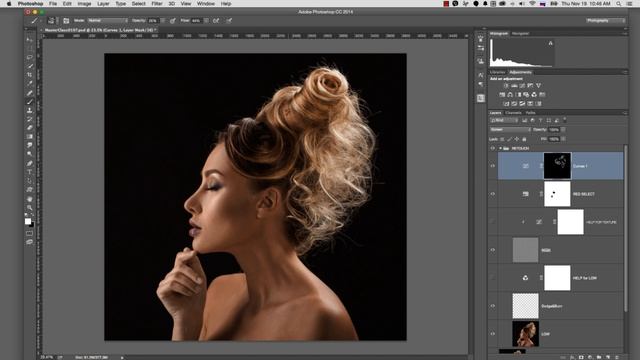
Task: Hide the HIGH layer
Action: point(493,250)
